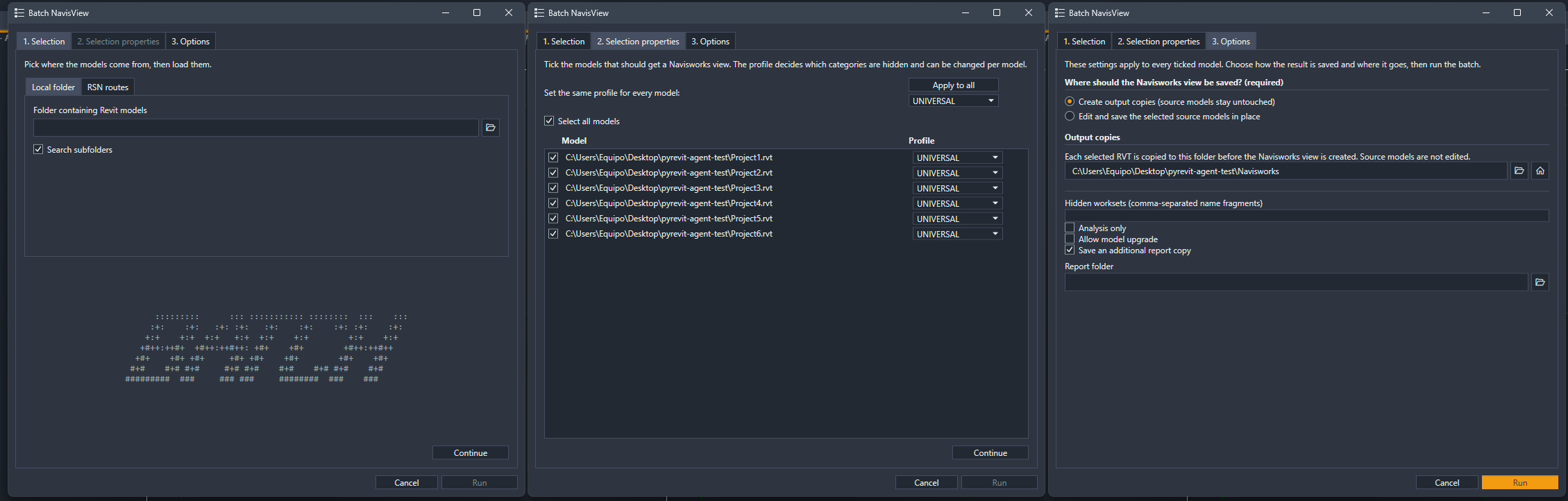1568x501 pixels.
Task: Open 1. Selection tab in middle window
Action: pyautogui.click(x=564, y=41)
